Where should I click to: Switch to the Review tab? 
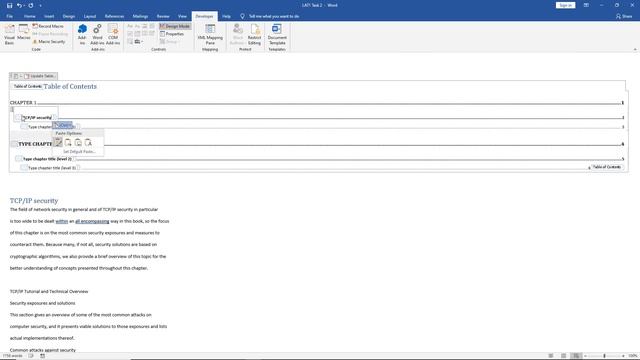[163, 16]
